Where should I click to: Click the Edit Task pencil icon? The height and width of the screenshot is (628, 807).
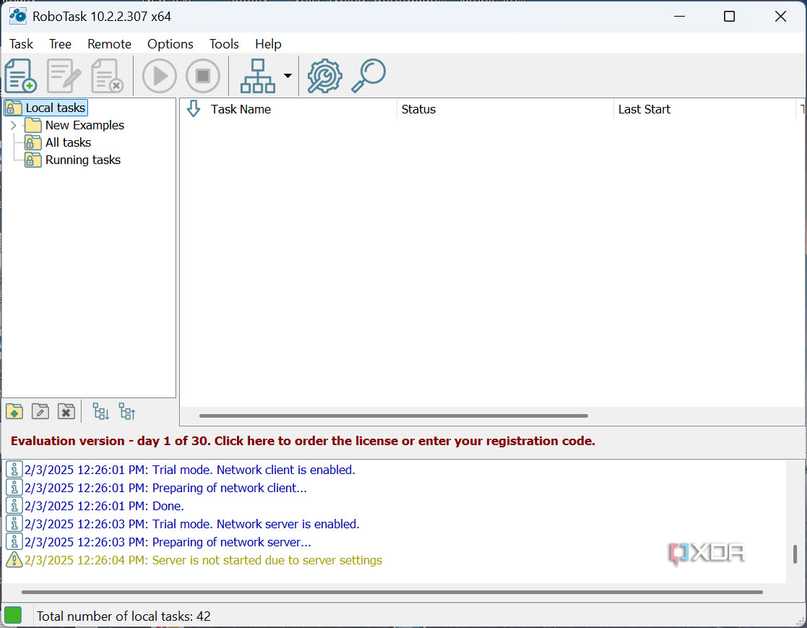pyautogui.click(x=64, y=76)
